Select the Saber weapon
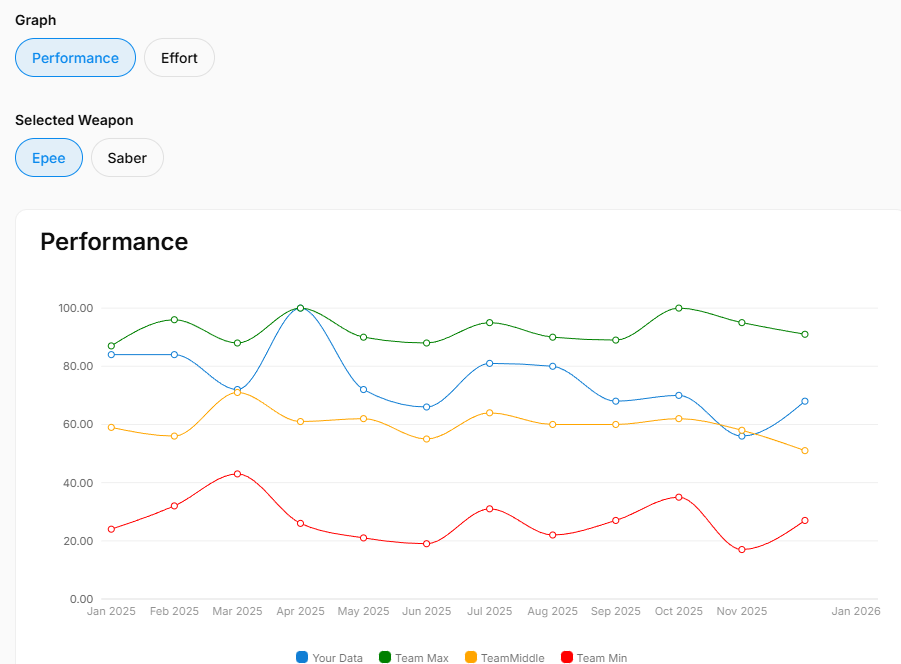This screenshot has width=901, height=664. [127, 158]
